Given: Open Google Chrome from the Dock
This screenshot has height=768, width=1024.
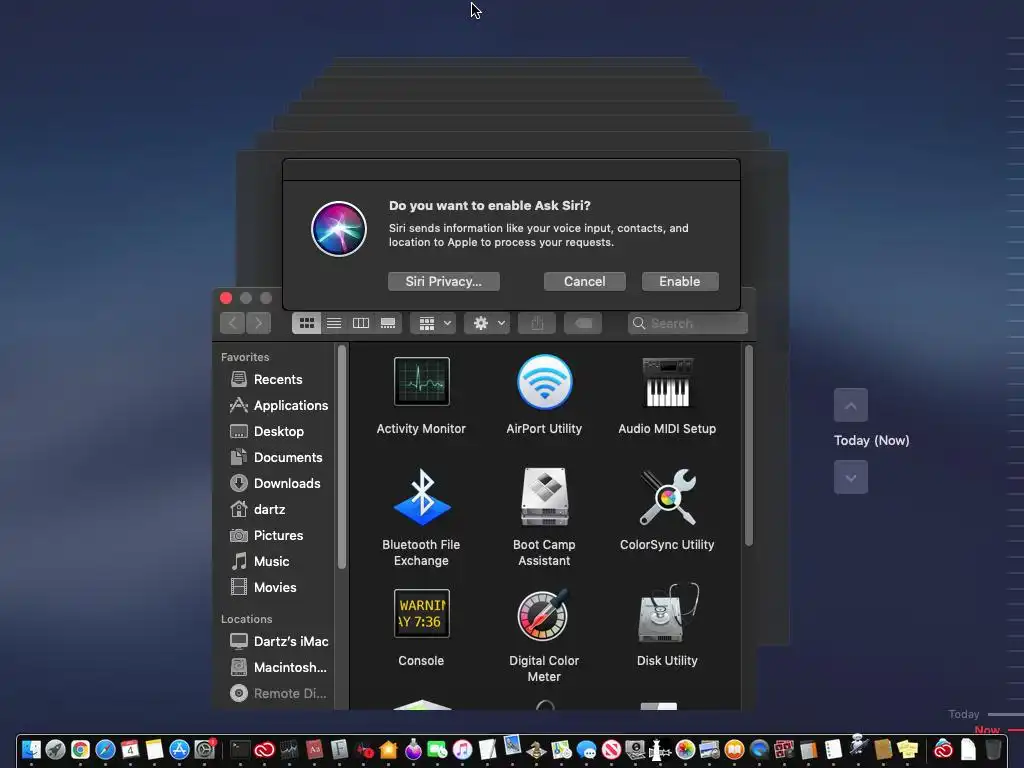Looking at the screenshot, I should point(80,749).
